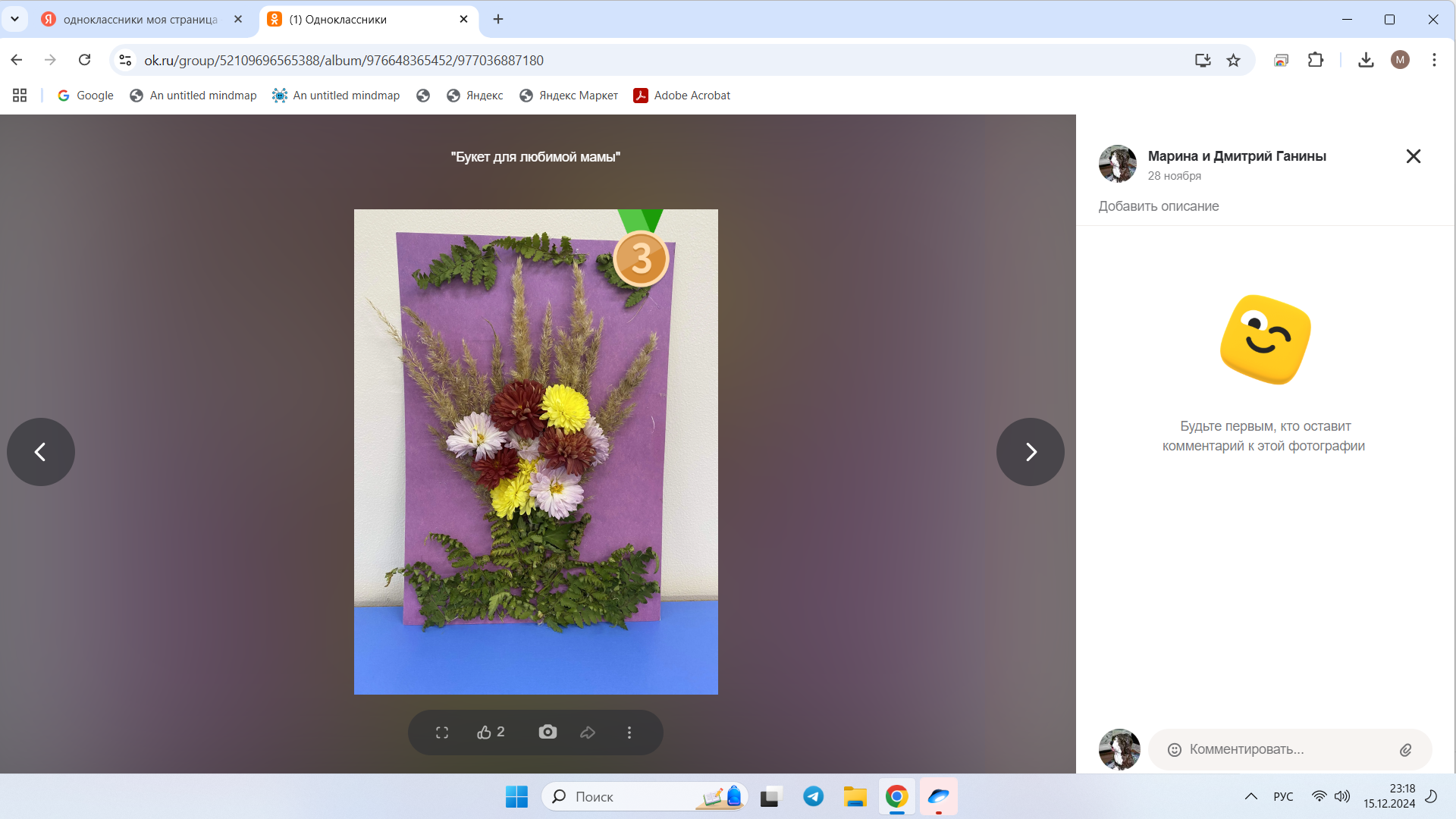Open notifications moon icon in tray

[1432, 796]
